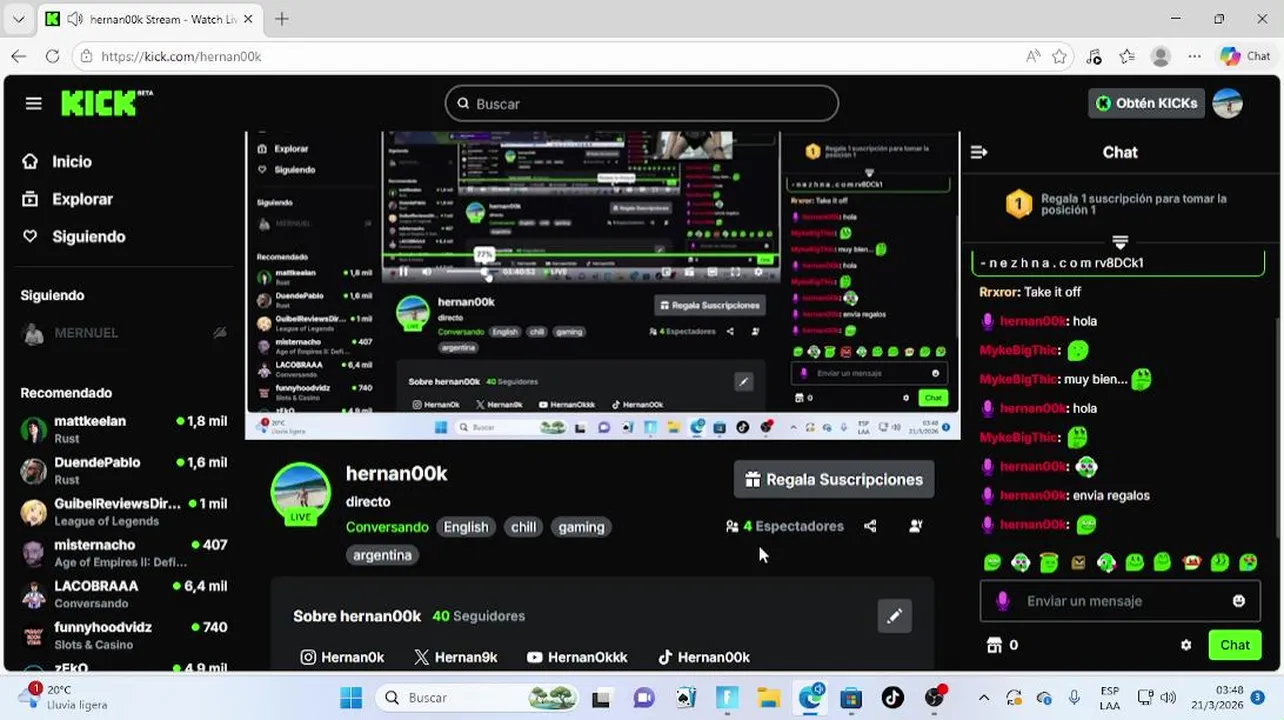The image size is (1284, 720).
Task: Open the YouTube HernanOkkk link
Action: (x=577, y=657)
